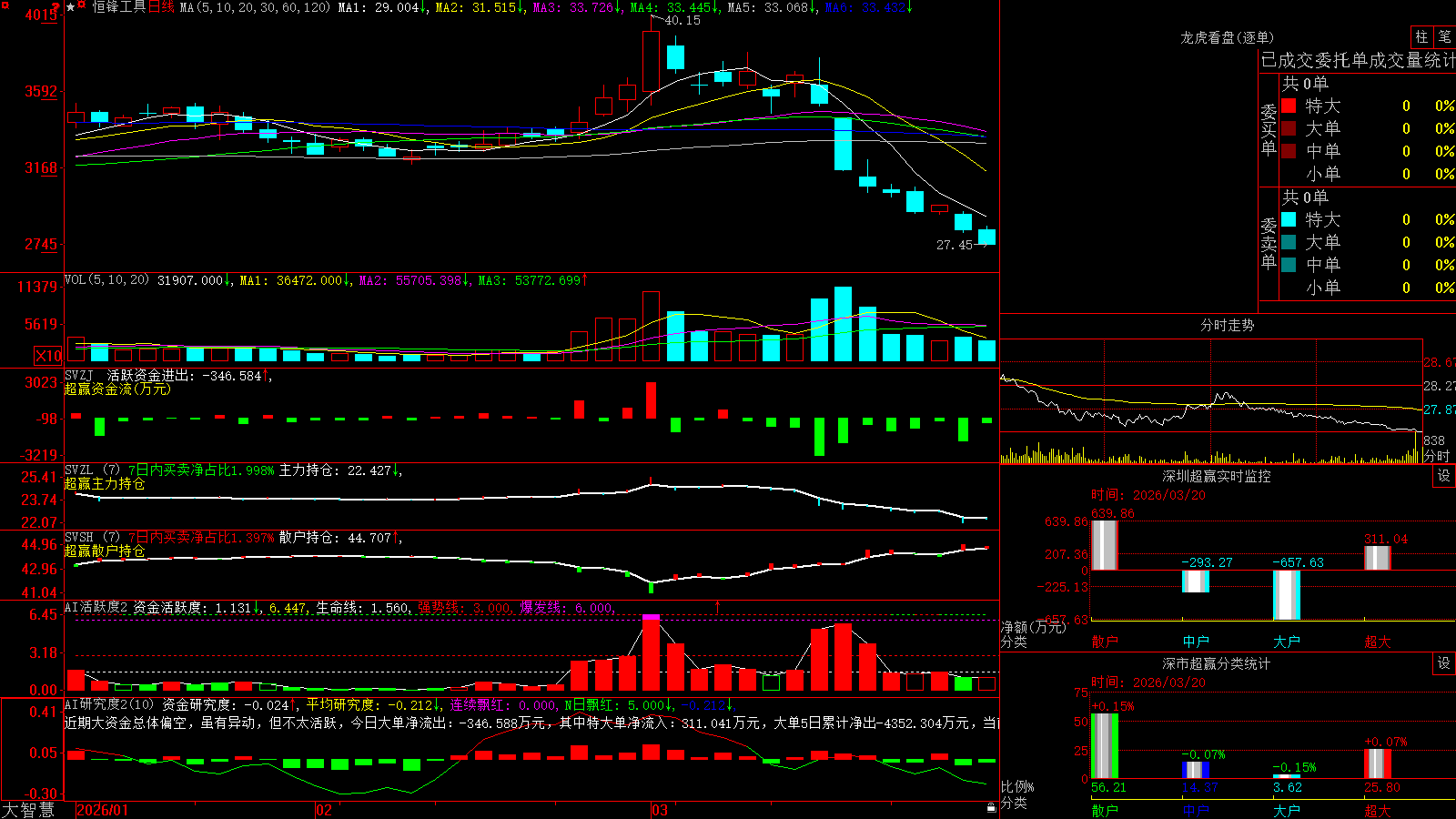Click the 超赢资金流(万元) label

117,389
